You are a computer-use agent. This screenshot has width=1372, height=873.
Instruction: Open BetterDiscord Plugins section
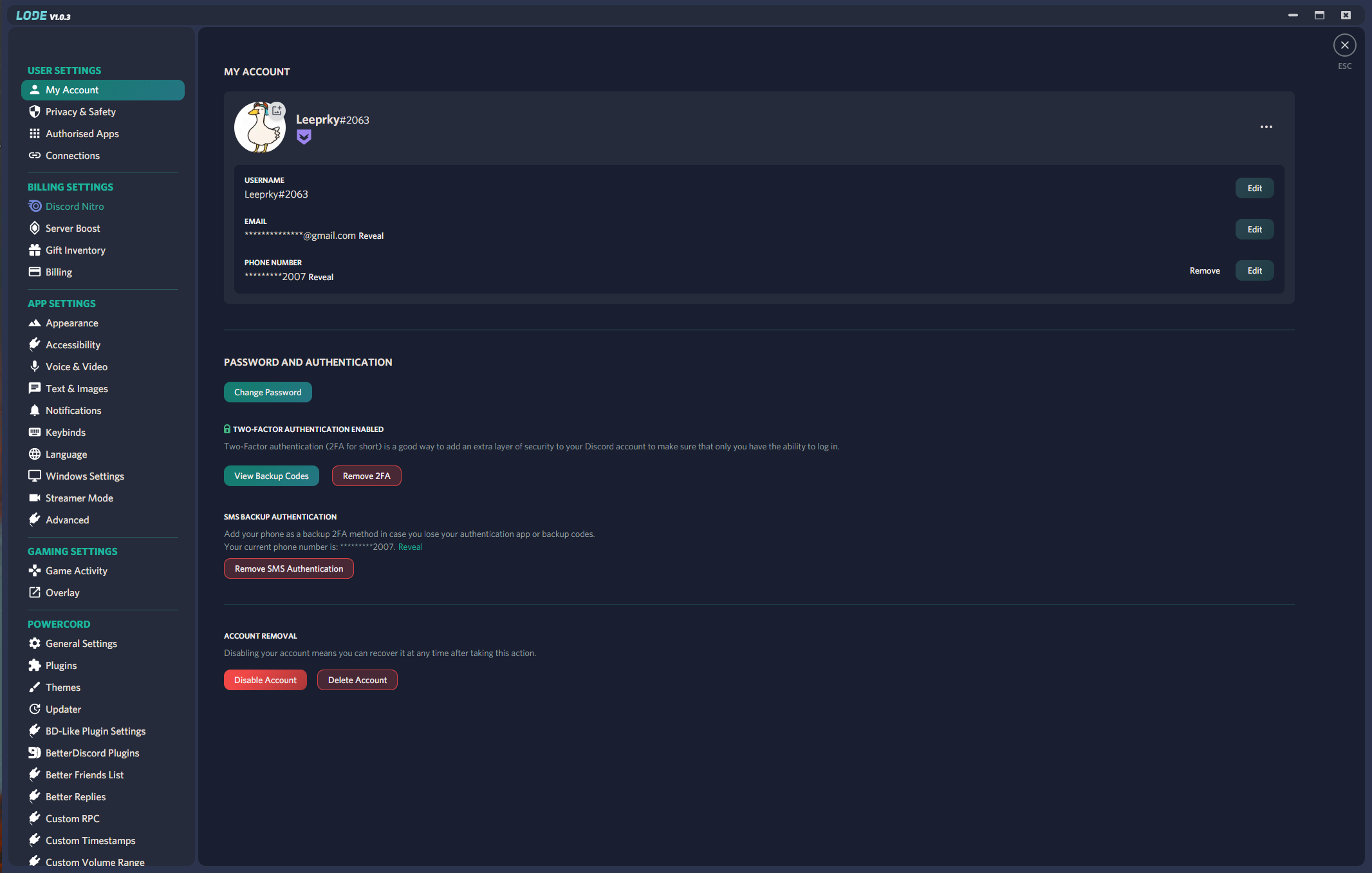pyautogui.click(x=92, y=753)
